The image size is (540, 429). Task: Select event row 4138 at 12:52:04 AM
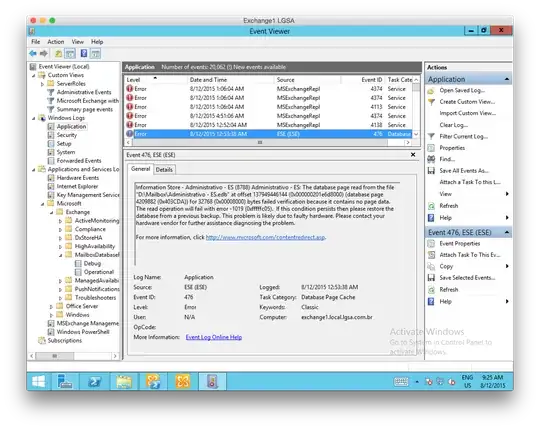pos(269,125)
